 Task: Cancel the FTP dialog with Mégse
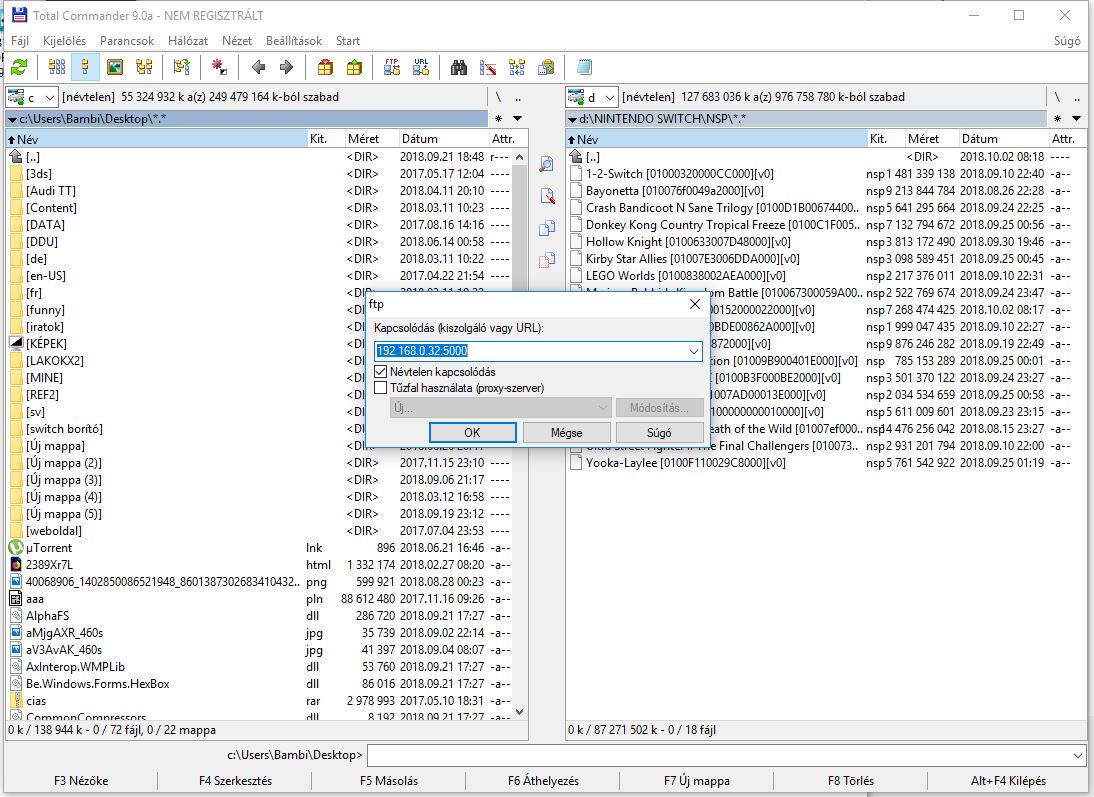[567, 433]
